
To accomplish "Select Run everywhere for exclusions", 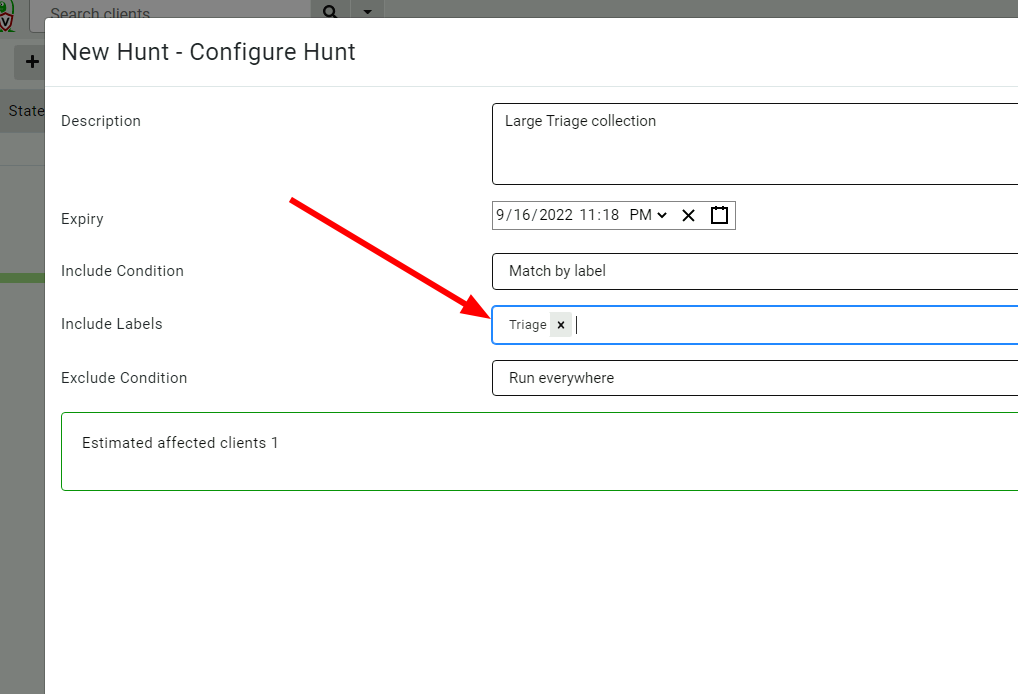I will (750, 378).
